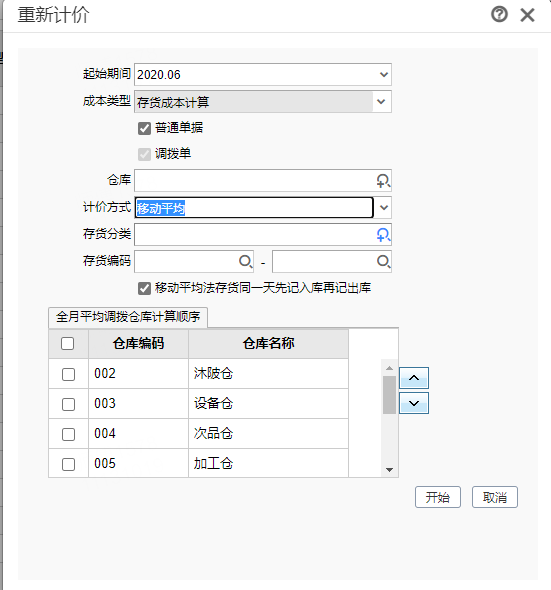
Task: Open the help question mark icon
Action: point(499,15)
